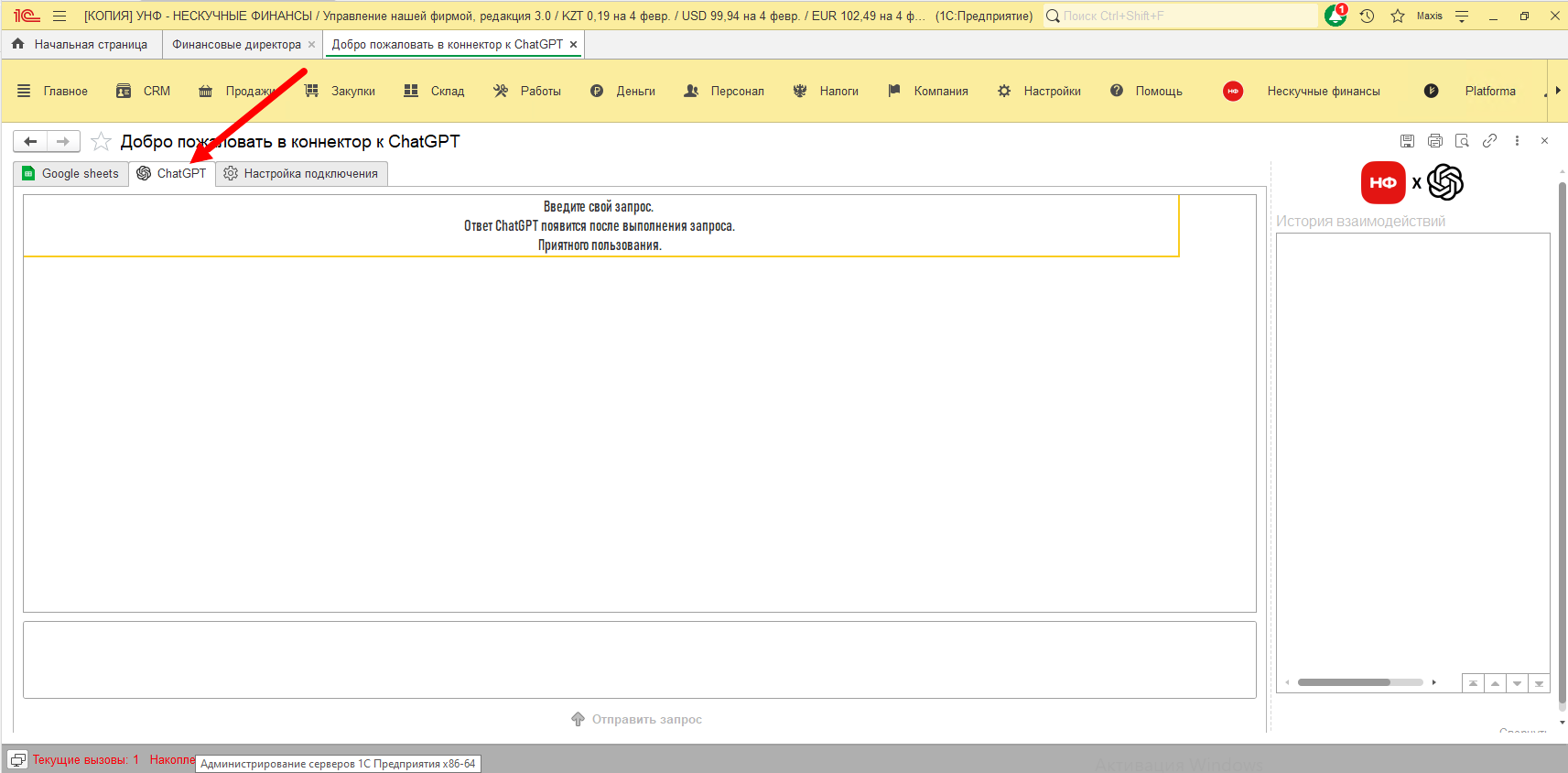Viewport: 1568px width, 773px height.
Task: Open the Деньги menu section
Action: (623, 91)
